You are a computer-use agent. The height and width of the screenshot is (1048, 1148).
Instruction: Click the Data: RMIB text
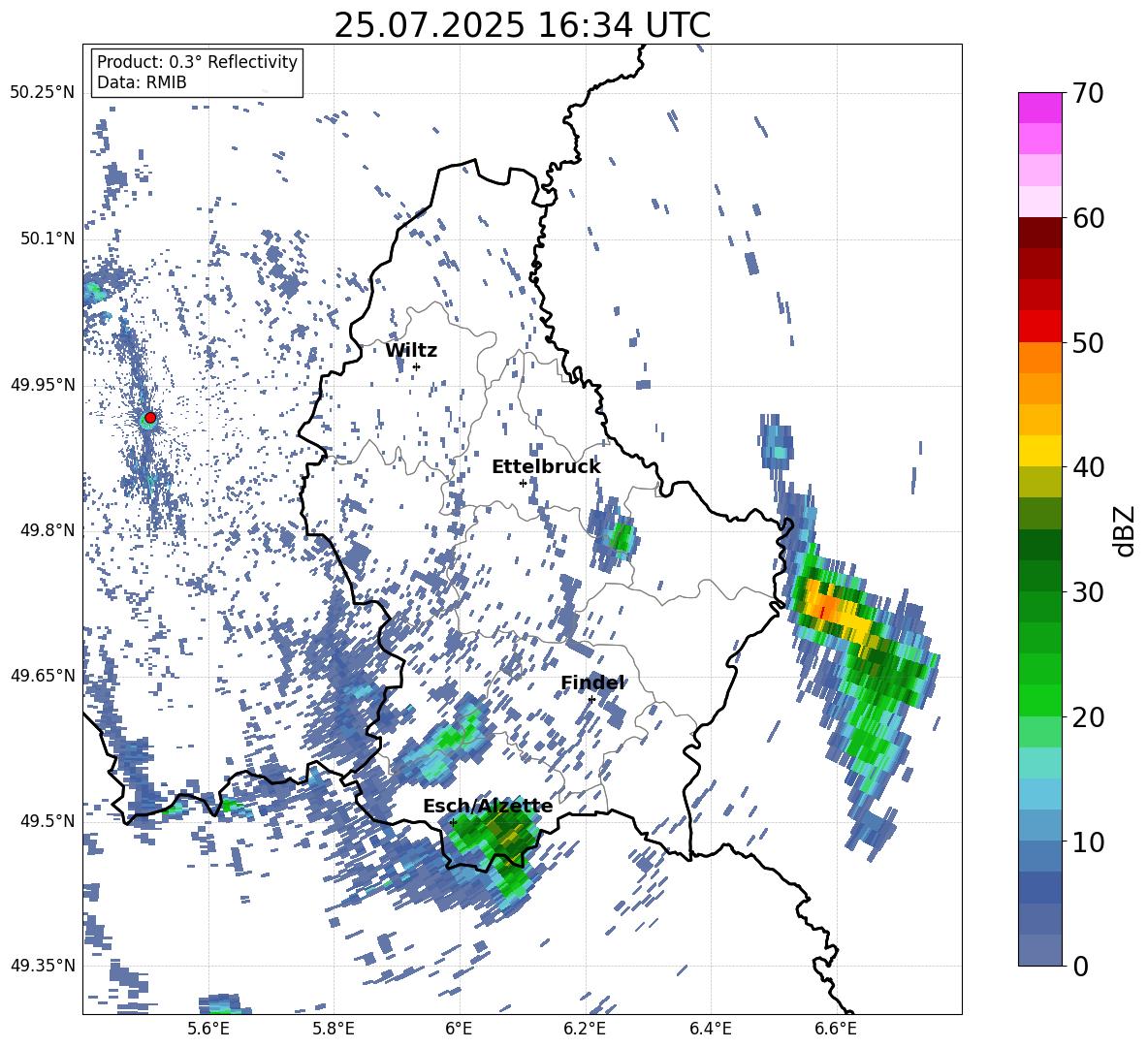pos(142,82)
